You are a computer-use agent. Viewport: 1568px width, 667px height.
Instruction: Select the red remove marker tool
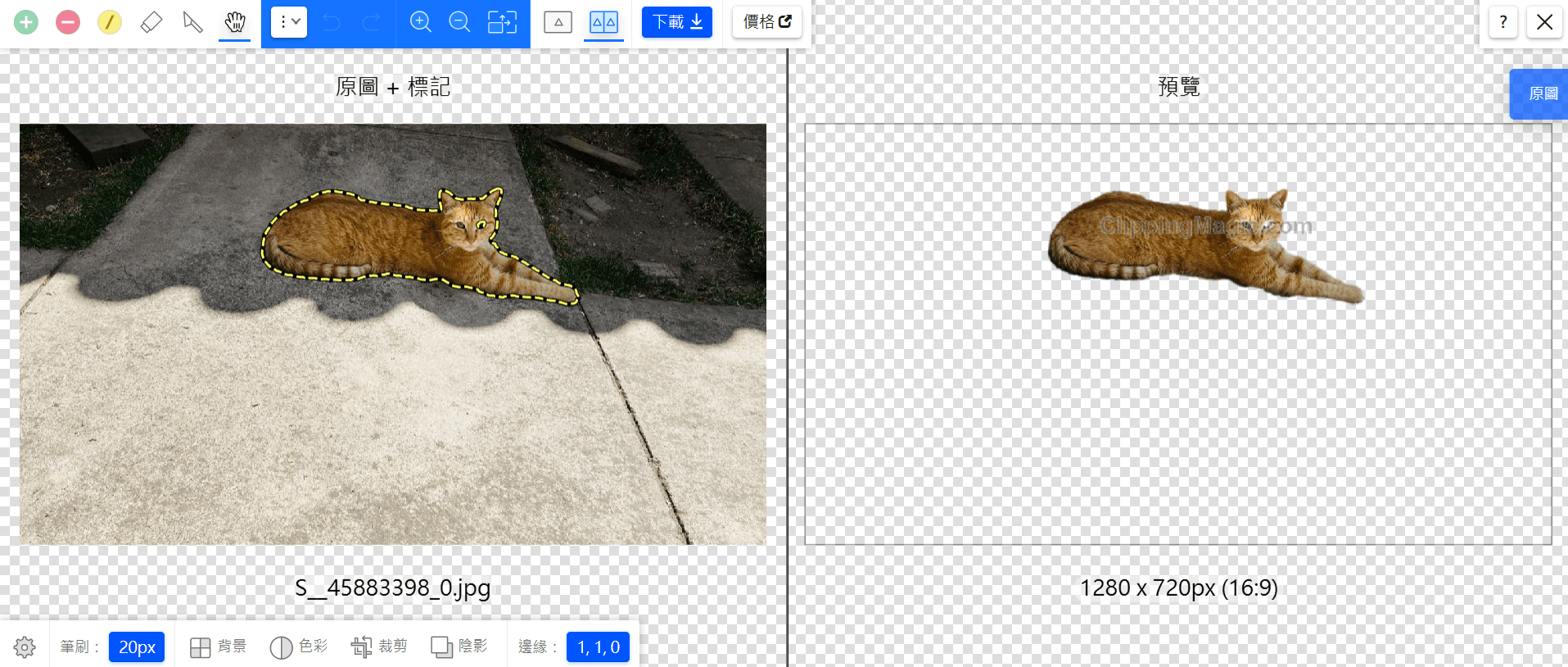[x=68, y=22]
